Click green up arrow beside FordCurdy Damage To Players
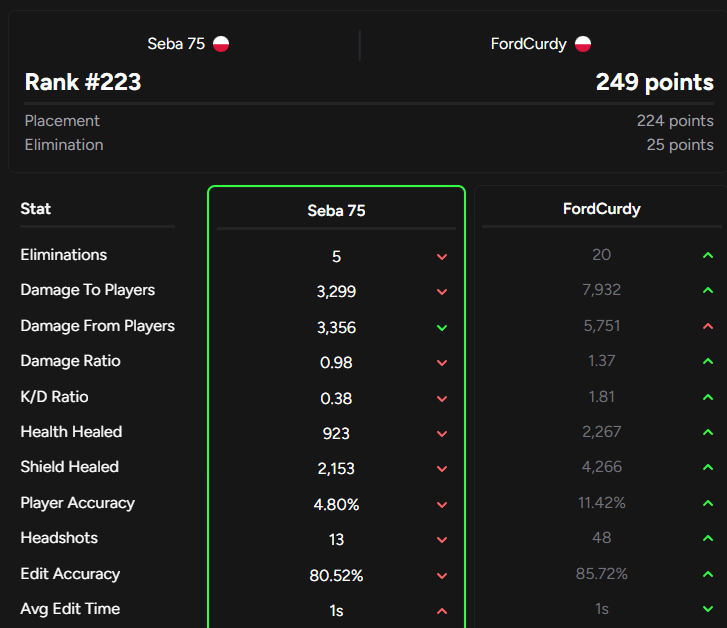Image resolution: width=727 pixels, height=628 pixels. point(708,290)
